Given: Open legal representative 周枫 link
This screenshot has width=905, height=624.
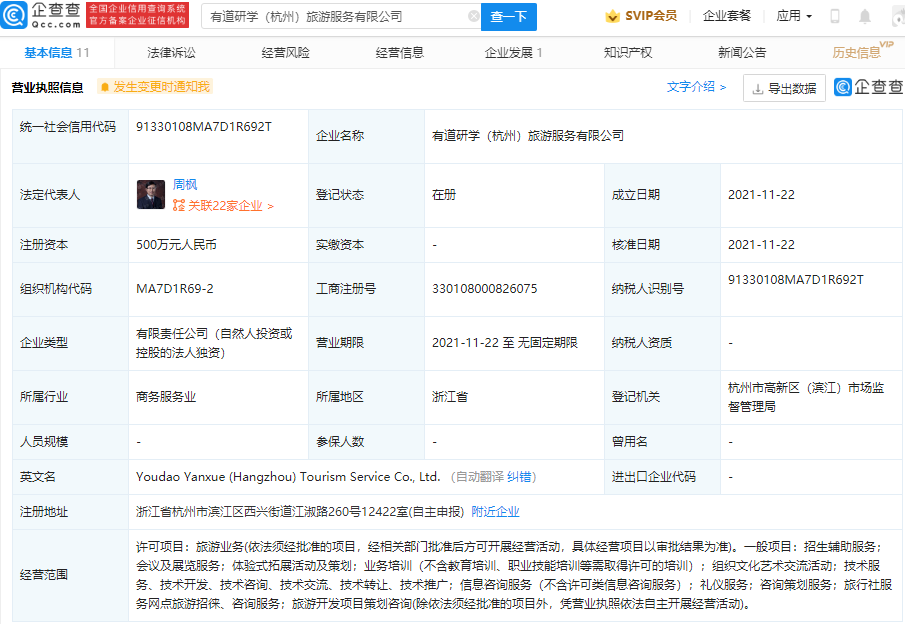Looking at the screenshot, I should [185, 185].
